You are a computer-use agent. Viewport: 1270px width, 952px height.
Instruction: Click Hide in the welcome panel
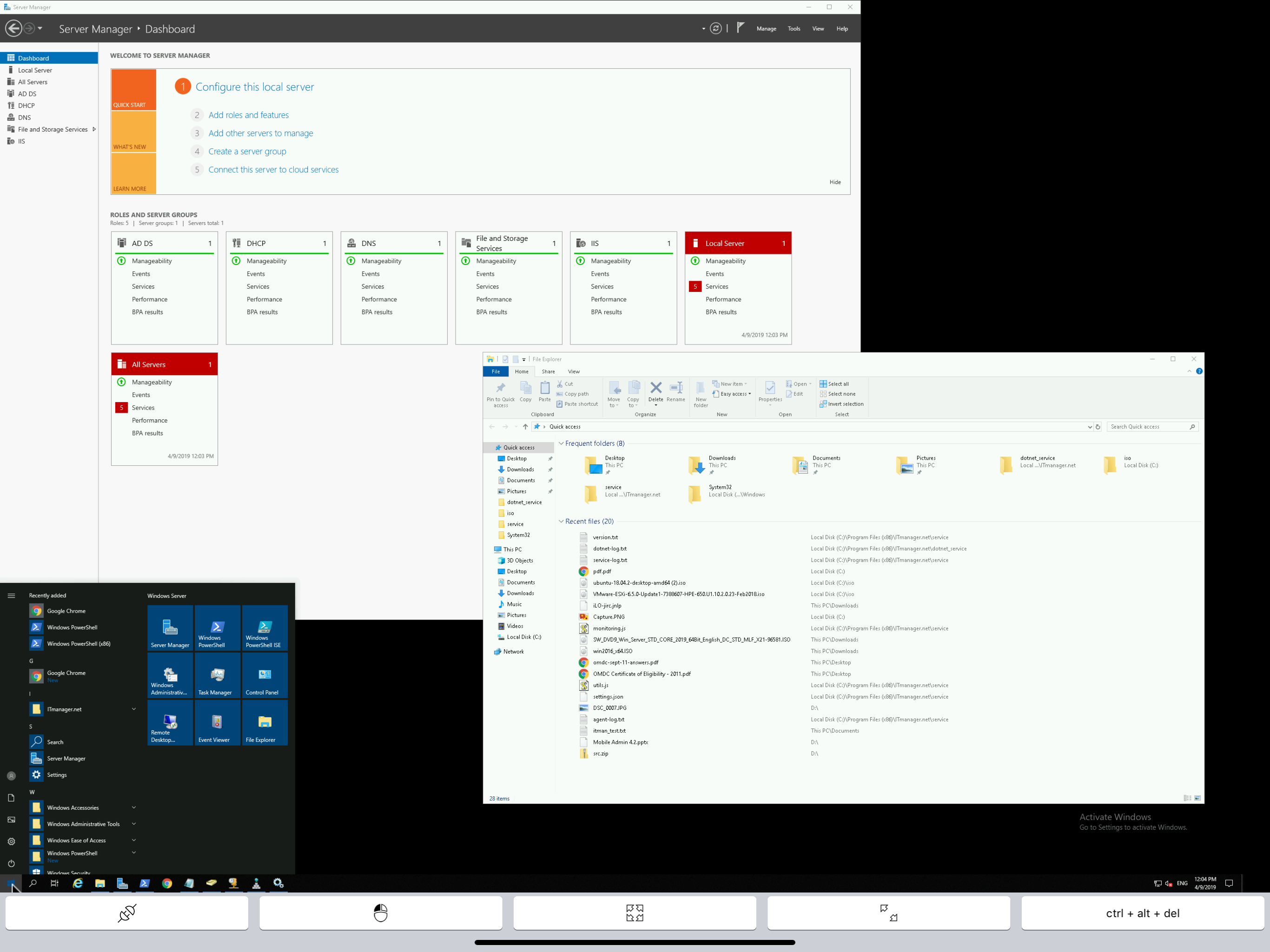(x=835, y=182)
